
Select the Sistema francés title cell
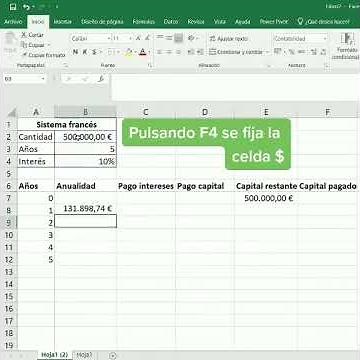click(x=67, y=124)
